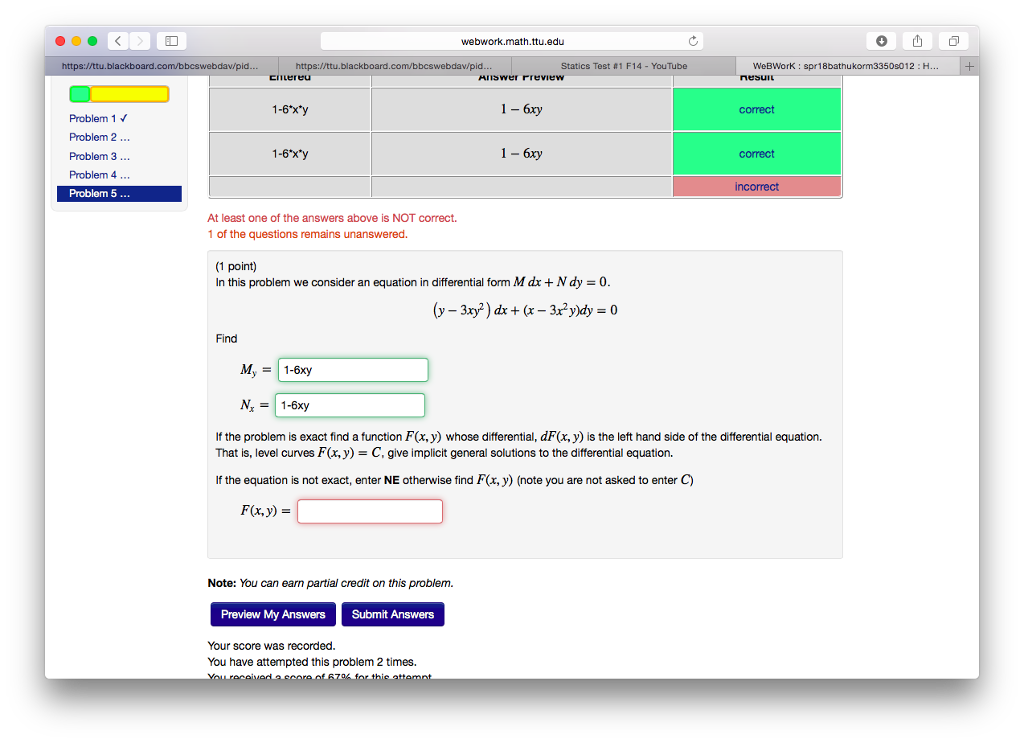Click the green portion of the progress bar
The image size is (1024, 743).
[x=80, y=93]
